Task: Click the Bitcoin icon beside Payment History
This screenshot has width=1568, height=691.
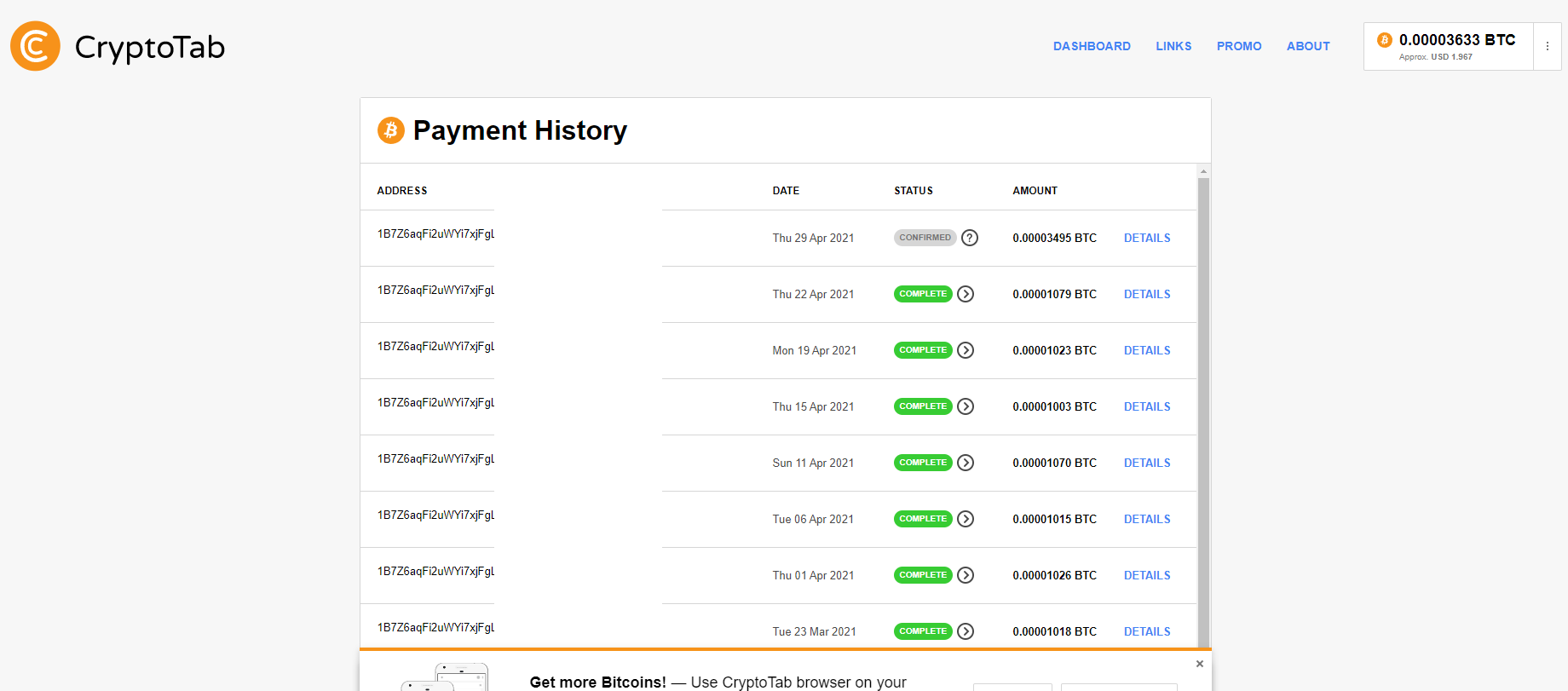Action: pyautogui.click(x=391, y=130)
